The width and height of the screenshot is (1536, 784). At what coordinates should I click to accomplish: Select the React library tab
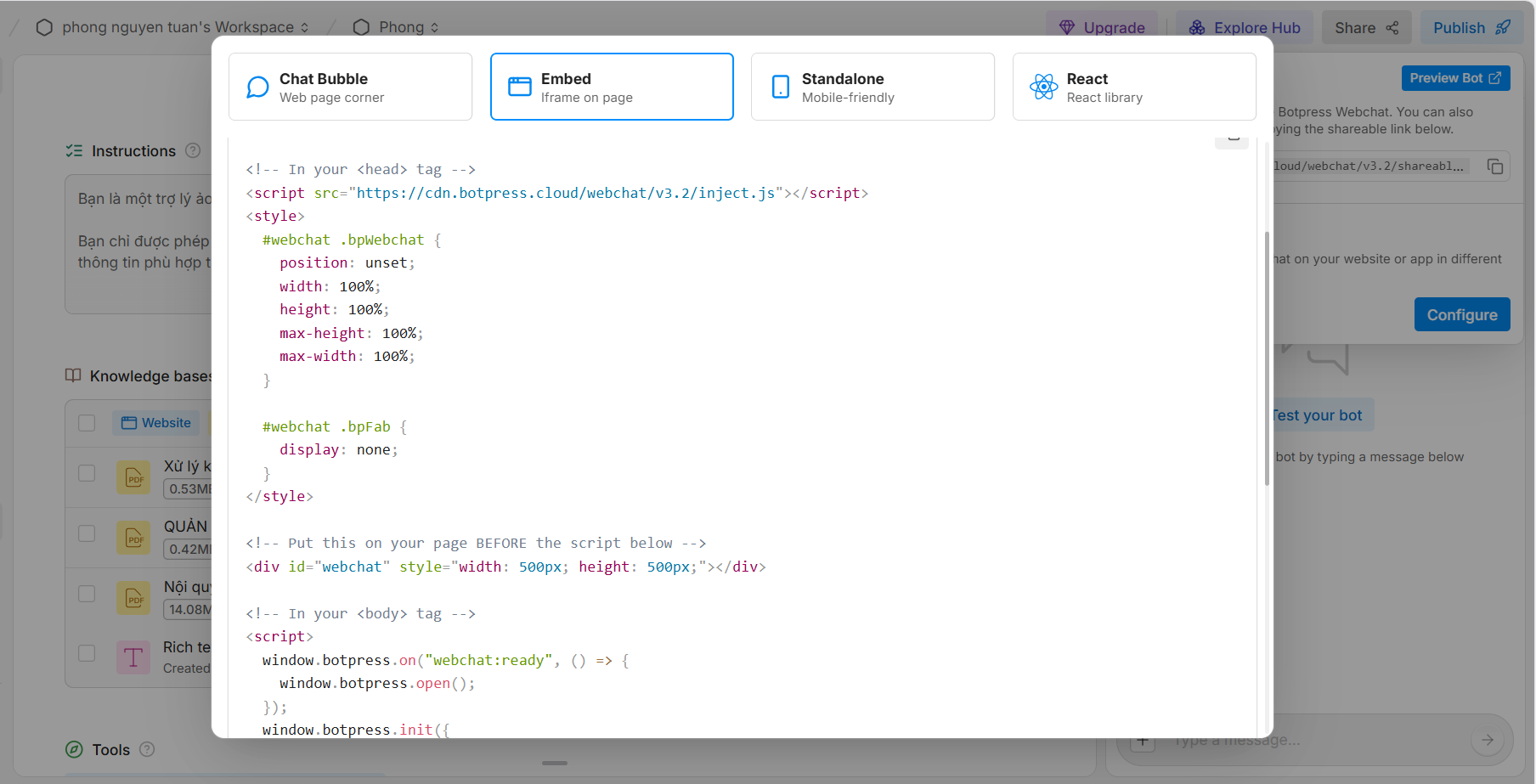click(x=1134, y=87)
